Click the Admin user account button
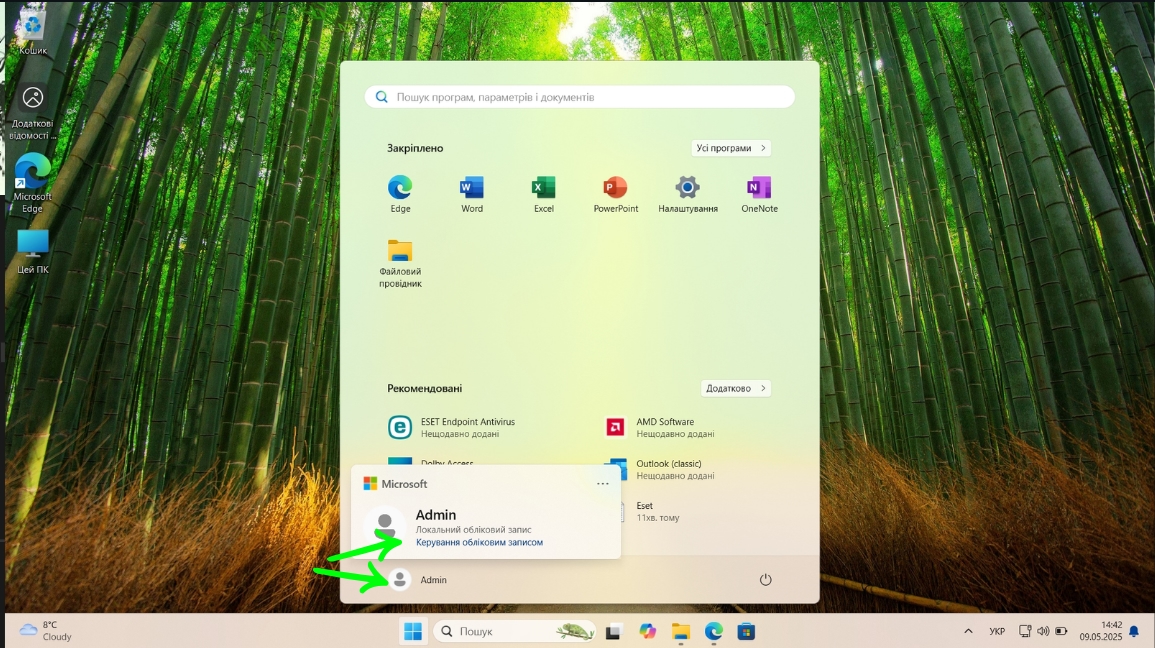1155x648 pixels. (x=420, y=580)
